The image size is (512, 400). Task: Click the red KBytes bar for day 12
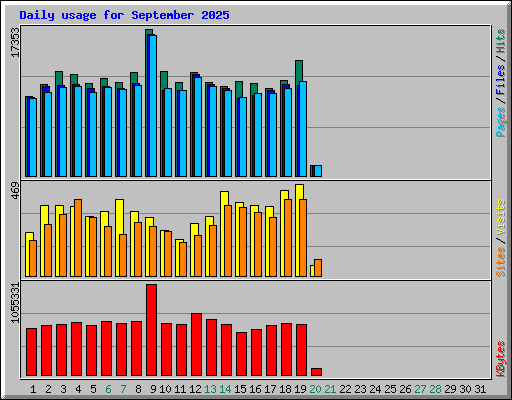(197, 345)
